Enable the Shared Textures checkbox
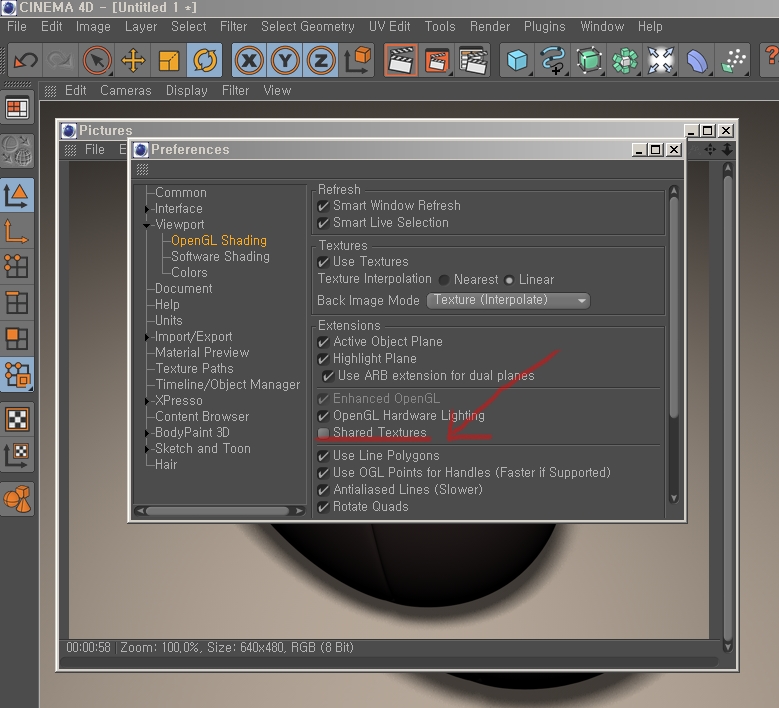779x708 pixels. [323, 433]
